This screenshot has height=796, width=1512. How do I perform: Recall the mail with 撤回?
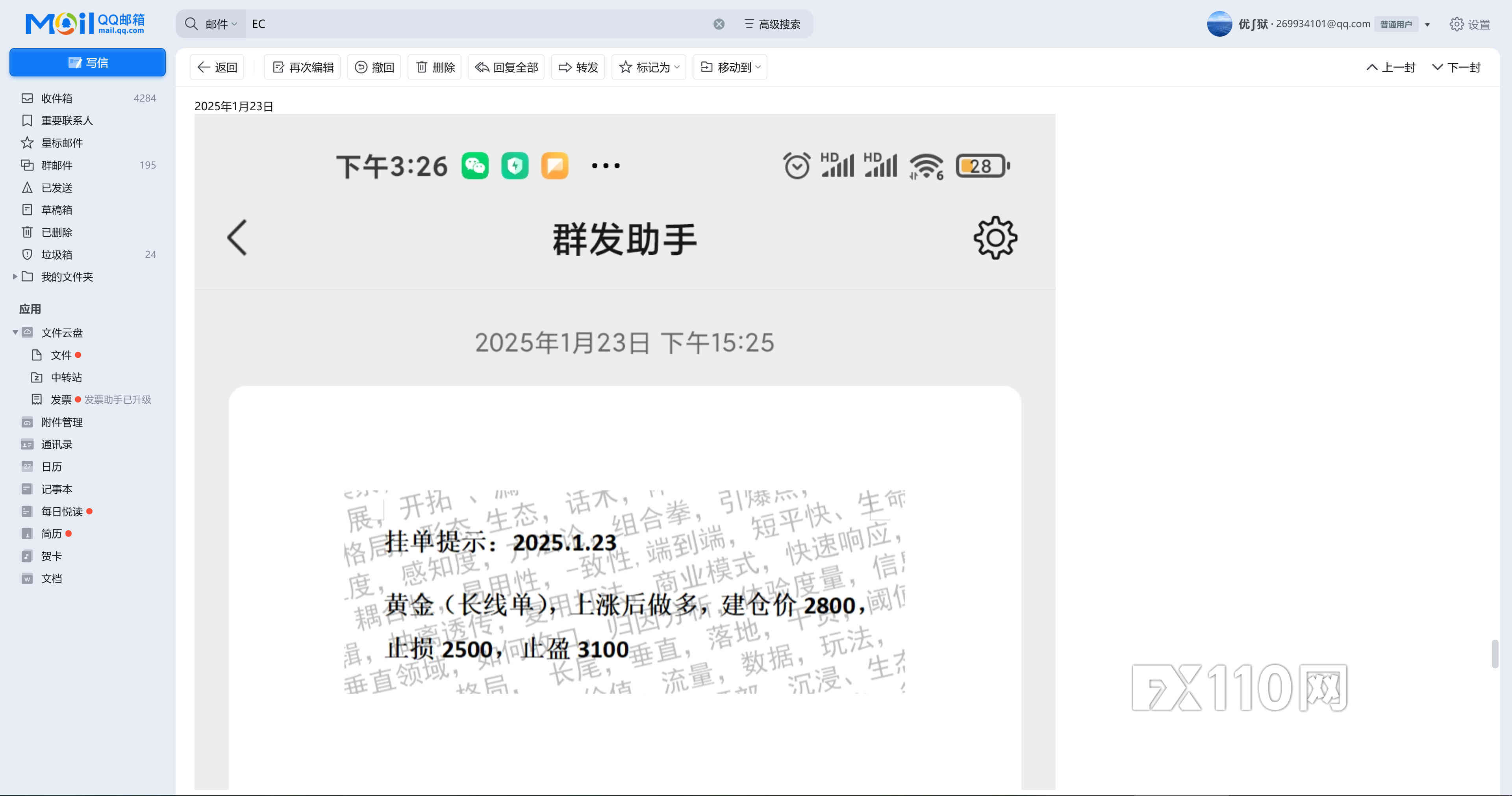(374, 67)
